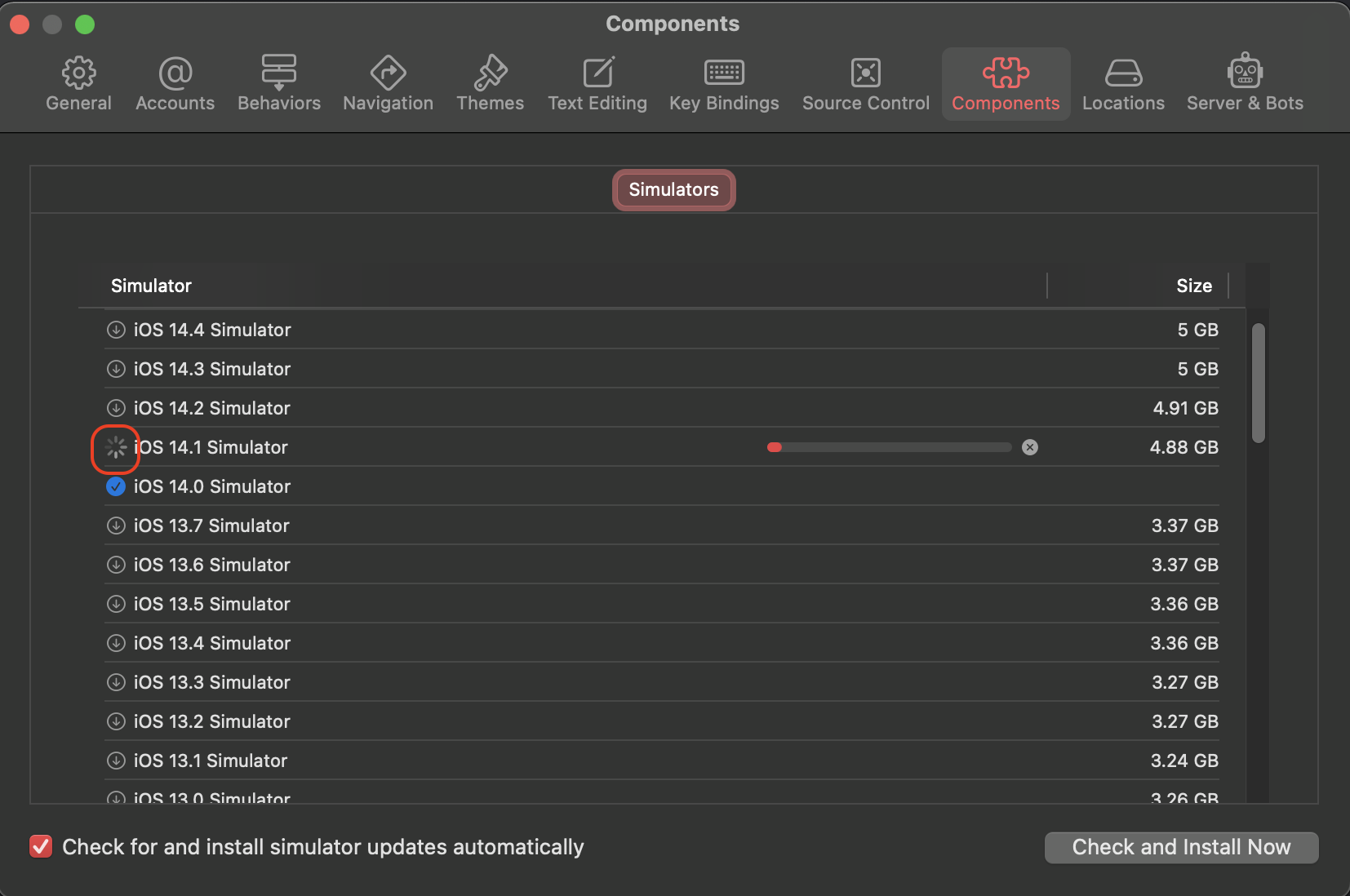Click the 4.91 GB size value
The height and width of the screenshot is (896, 1350).
pyautogui.click(x=1185, y=408)
